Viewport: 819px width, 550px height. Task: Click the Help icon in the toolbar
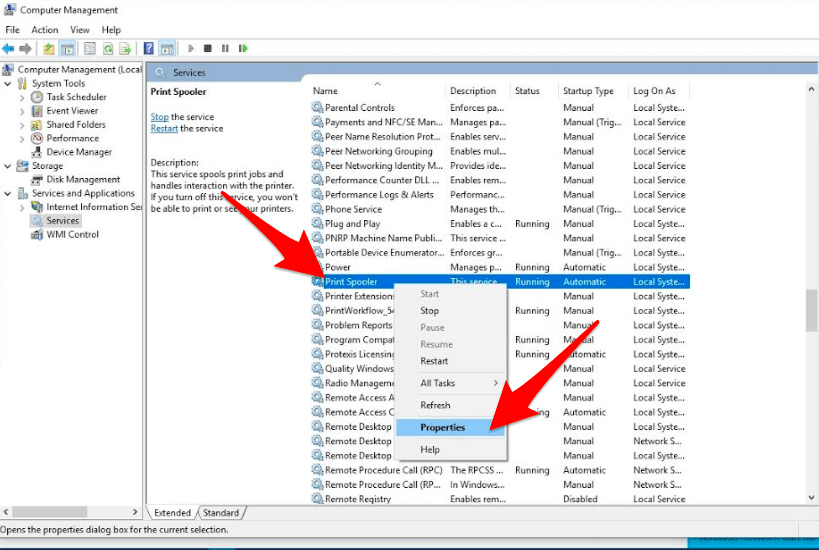coord(149,48)
